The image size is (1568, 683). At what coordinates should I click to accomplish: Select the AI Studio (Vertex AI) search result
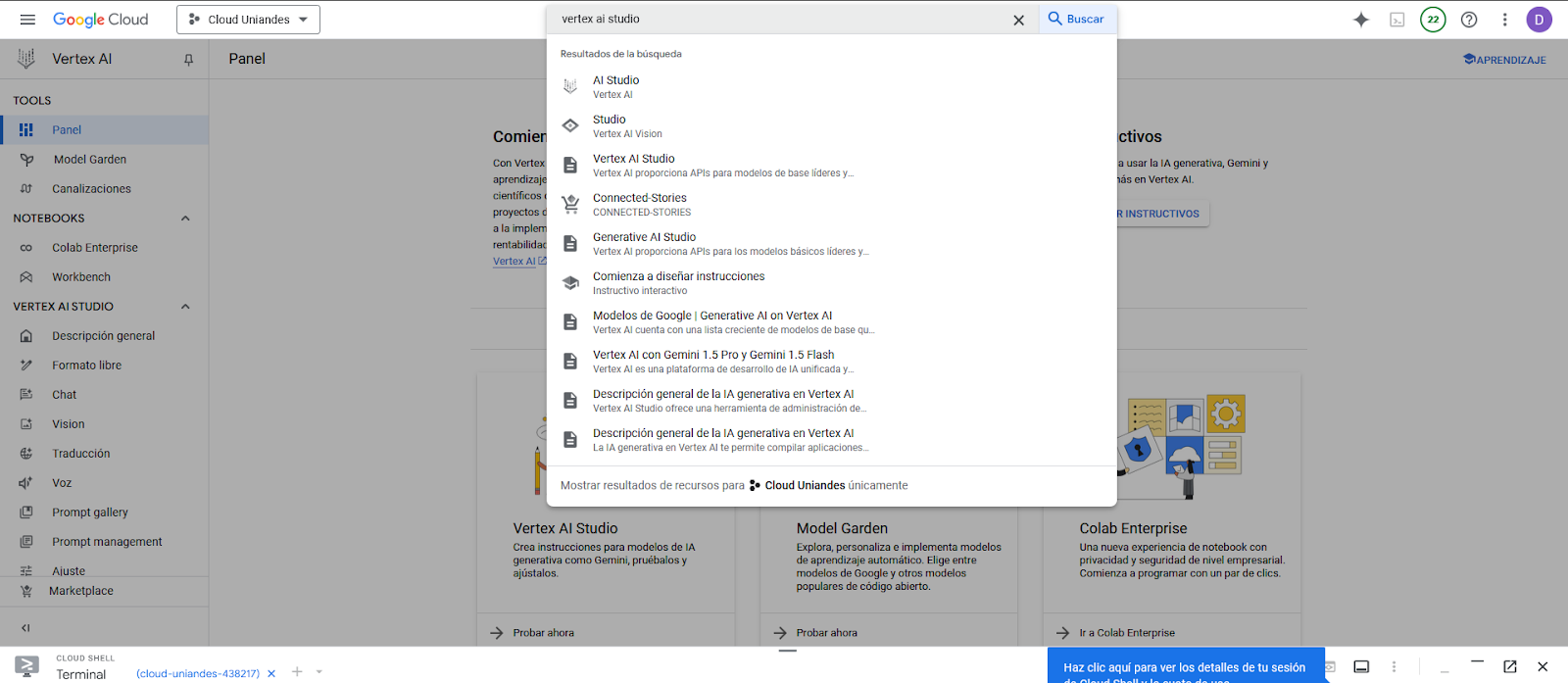click(831, 86)
